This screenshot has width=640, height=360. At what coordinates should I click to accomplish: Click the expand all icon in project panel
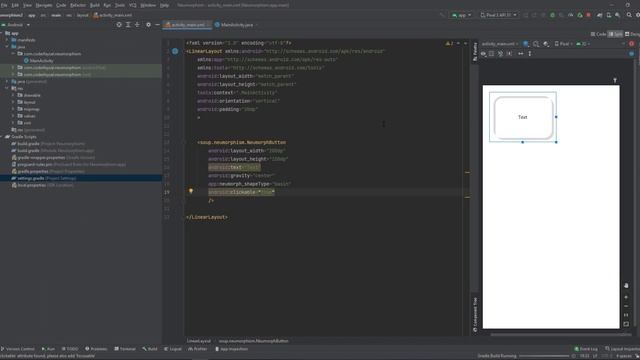(128, 25)
